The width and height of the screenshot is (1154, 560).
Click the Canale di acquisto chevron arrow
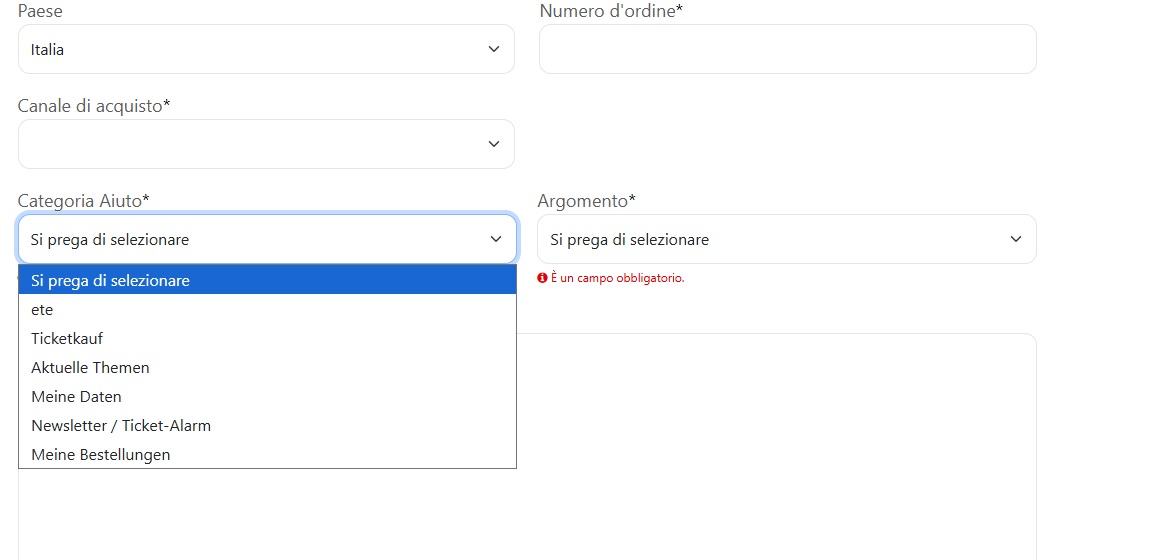pos(494,144)
